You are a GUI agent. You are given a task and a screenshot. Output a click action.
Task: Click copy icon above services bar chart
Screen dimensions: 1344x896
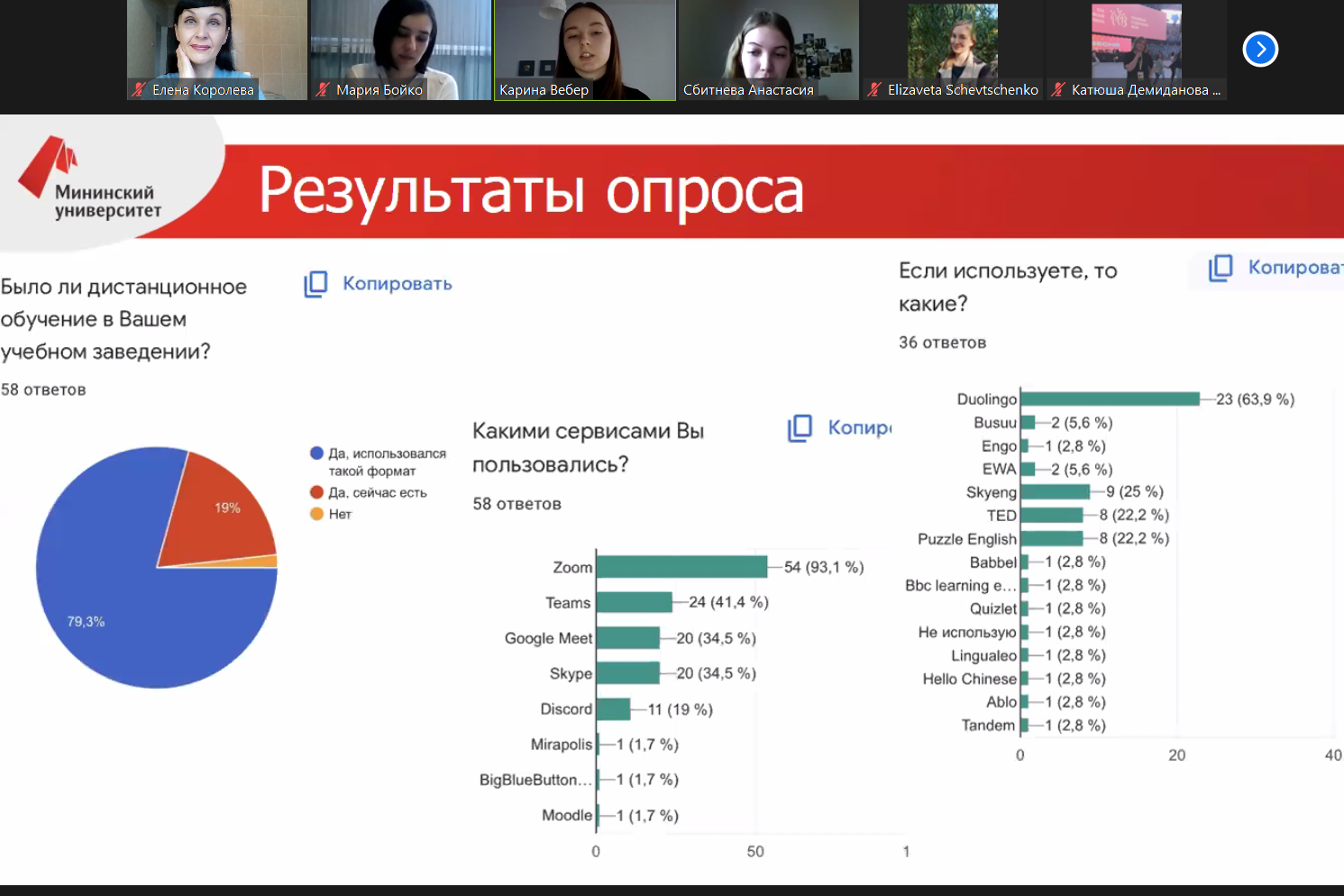(x=800, y=428)
